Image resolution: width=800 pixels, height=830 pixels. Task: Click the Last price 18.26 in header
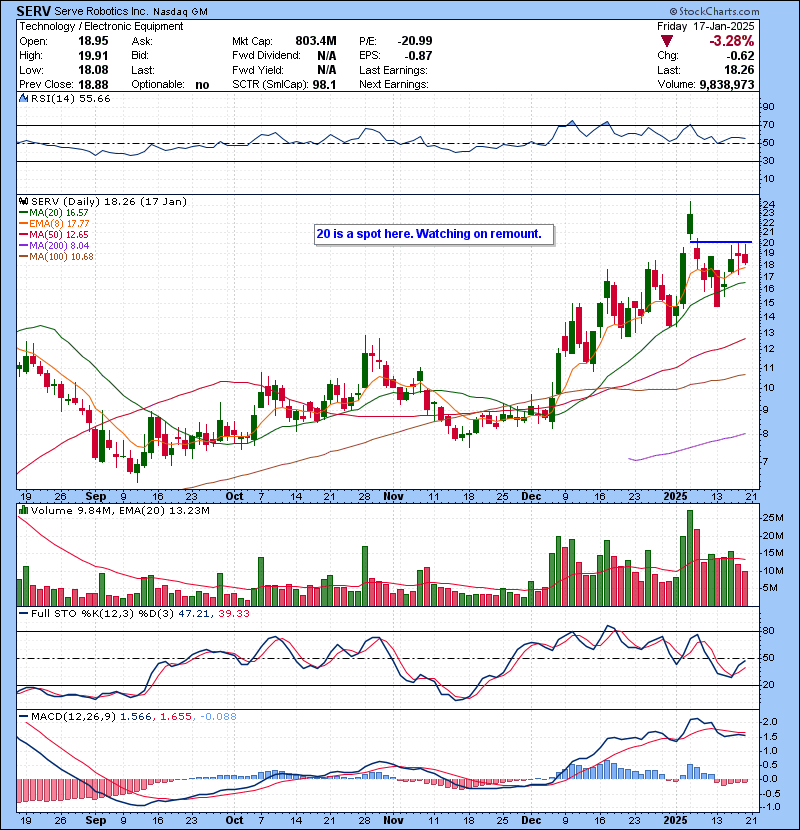740,70
